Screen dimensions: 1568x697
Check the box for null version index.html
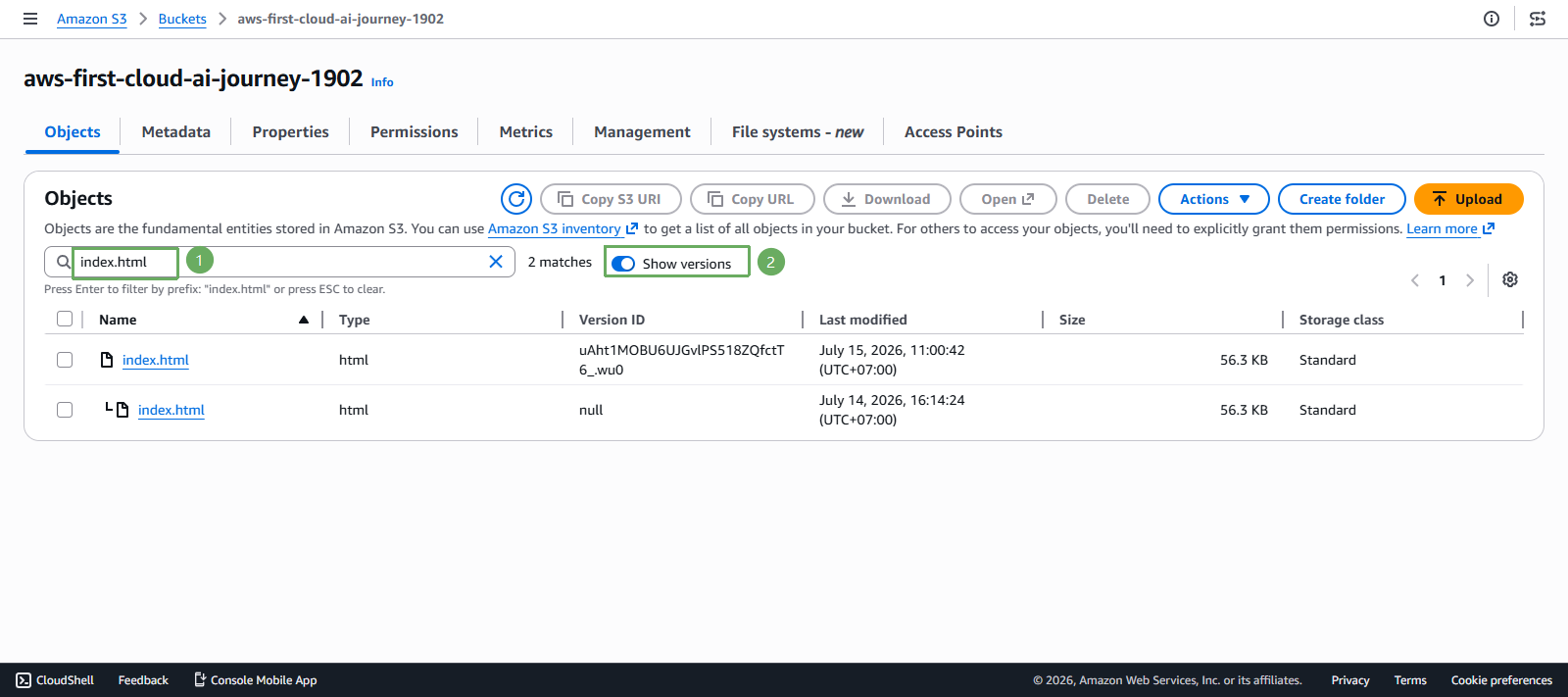pos(65,410)
